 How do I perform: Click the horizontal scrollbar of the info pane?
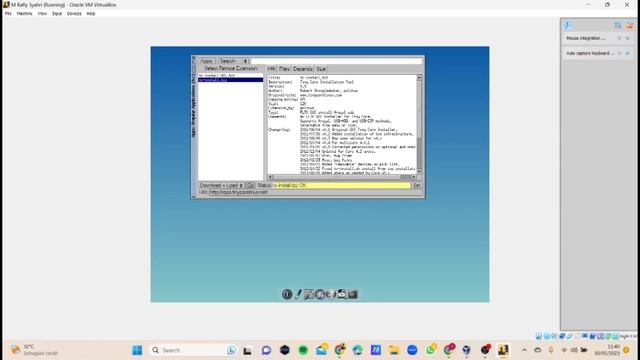[x=342, y=177]
